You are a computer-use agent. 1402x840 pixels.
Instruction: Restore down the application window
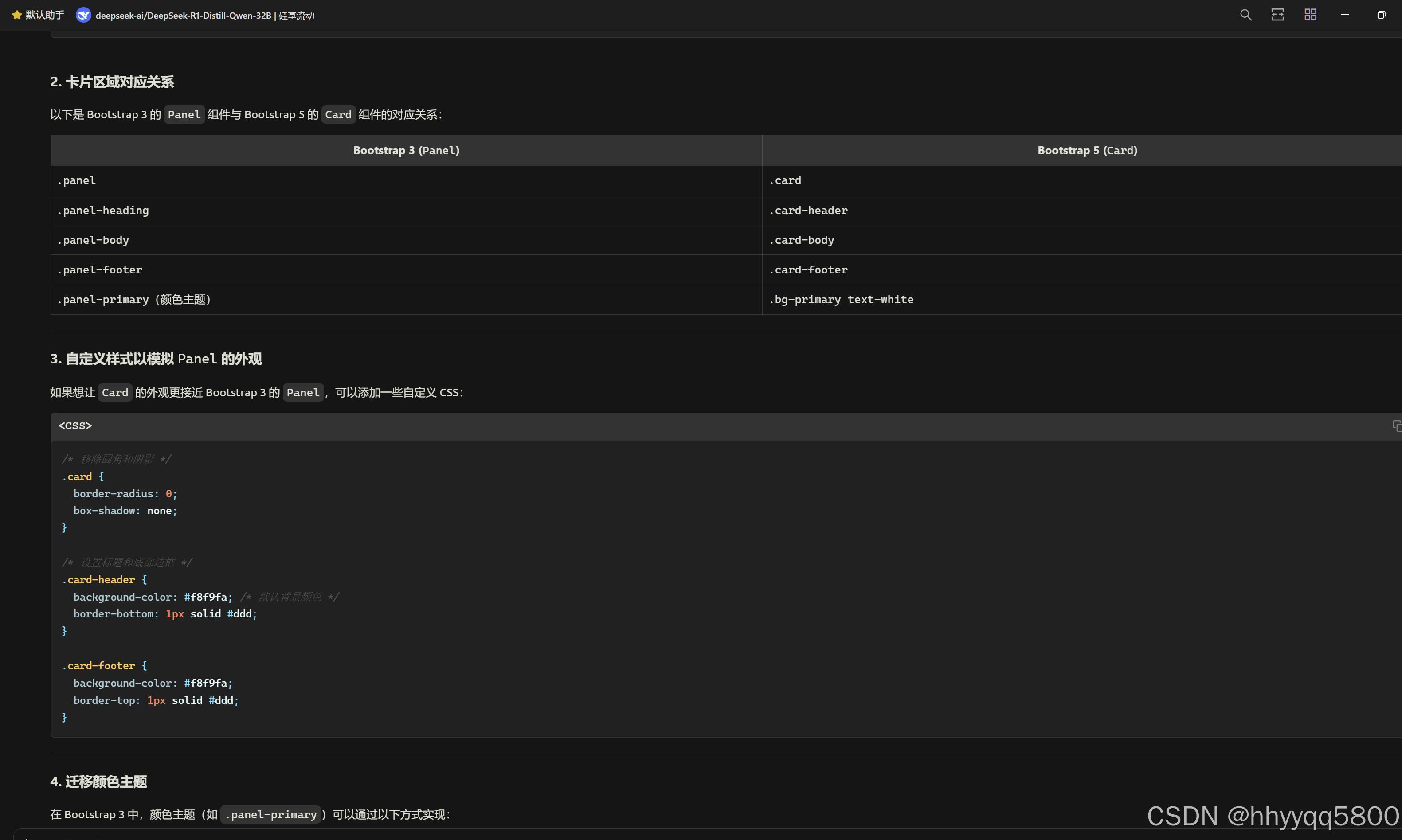click(1381, 15)
